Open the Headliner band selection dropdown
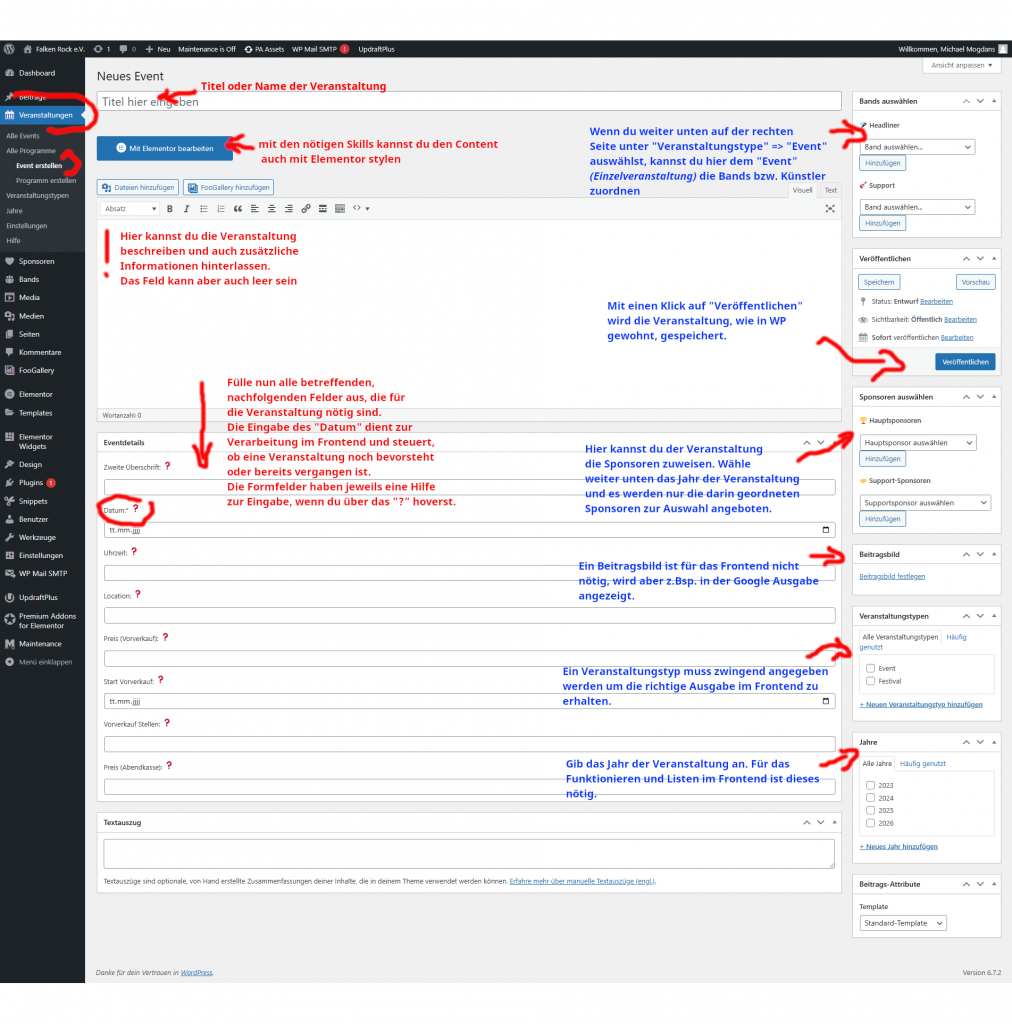1012x1024 pixels. [x=916, y=147]
